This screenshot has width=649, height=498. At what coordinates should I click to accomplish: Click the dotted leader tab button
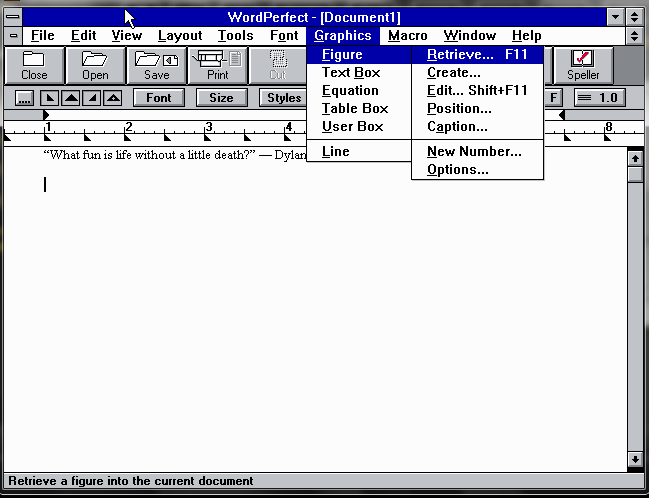24,98
